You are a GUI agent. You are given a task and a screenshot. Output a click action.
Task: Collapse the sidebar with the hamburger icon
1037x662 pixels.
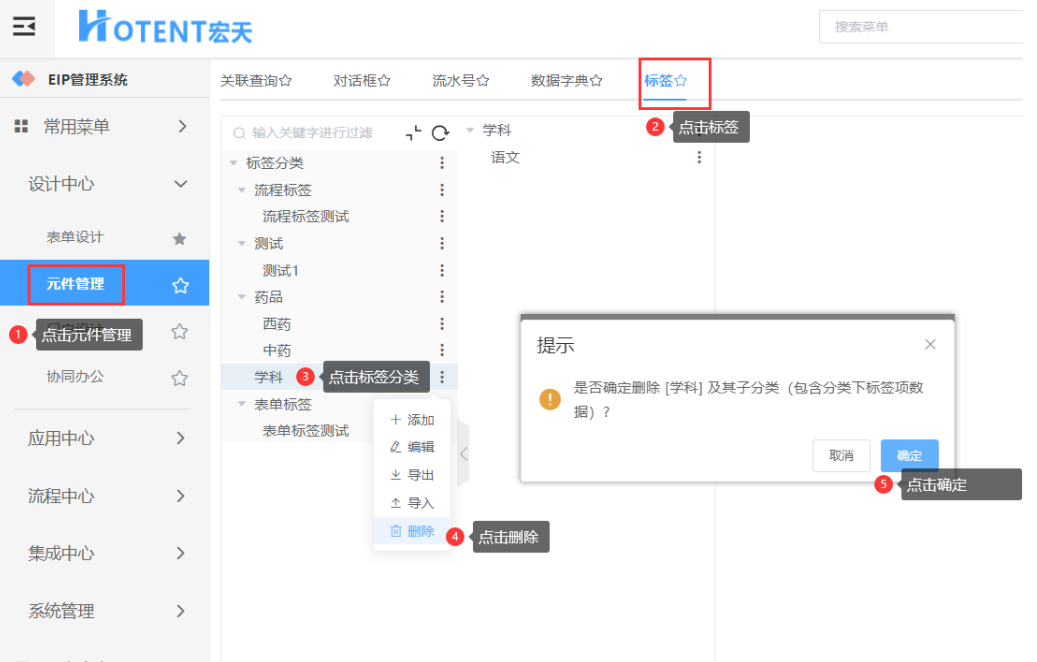pyautogui.click(x=24, y=26)
